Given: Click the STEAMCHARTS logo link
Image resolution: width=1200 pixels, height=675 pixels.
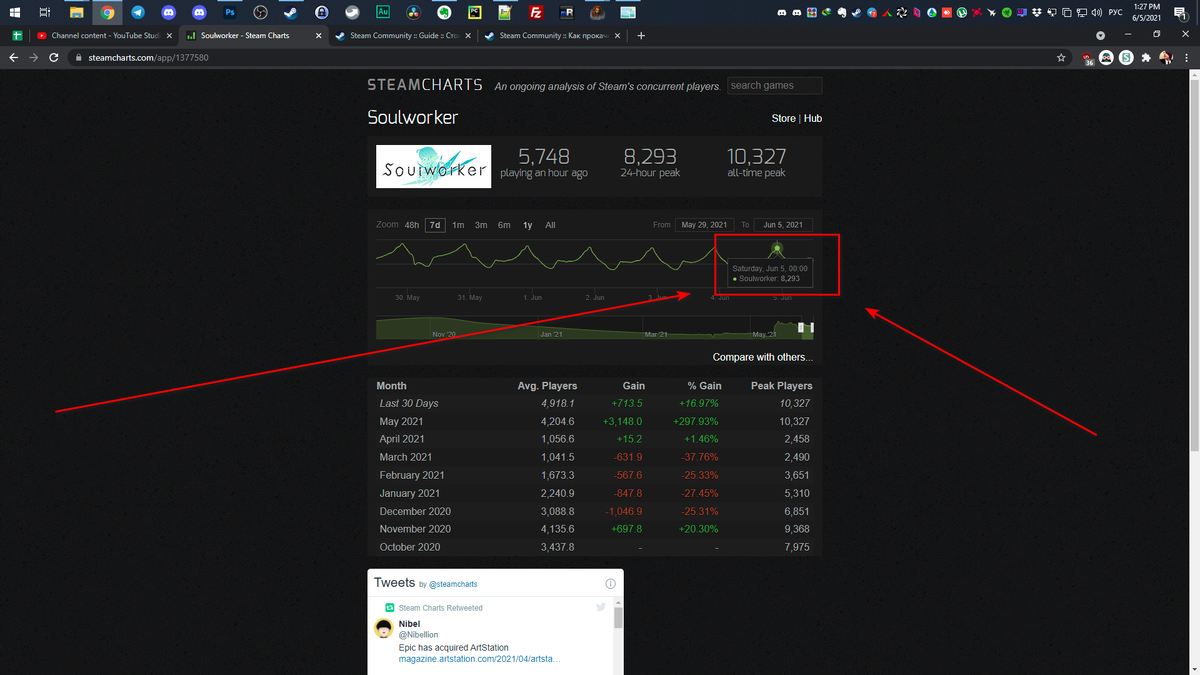Looking at the screenshot, I should coord(425,85).
